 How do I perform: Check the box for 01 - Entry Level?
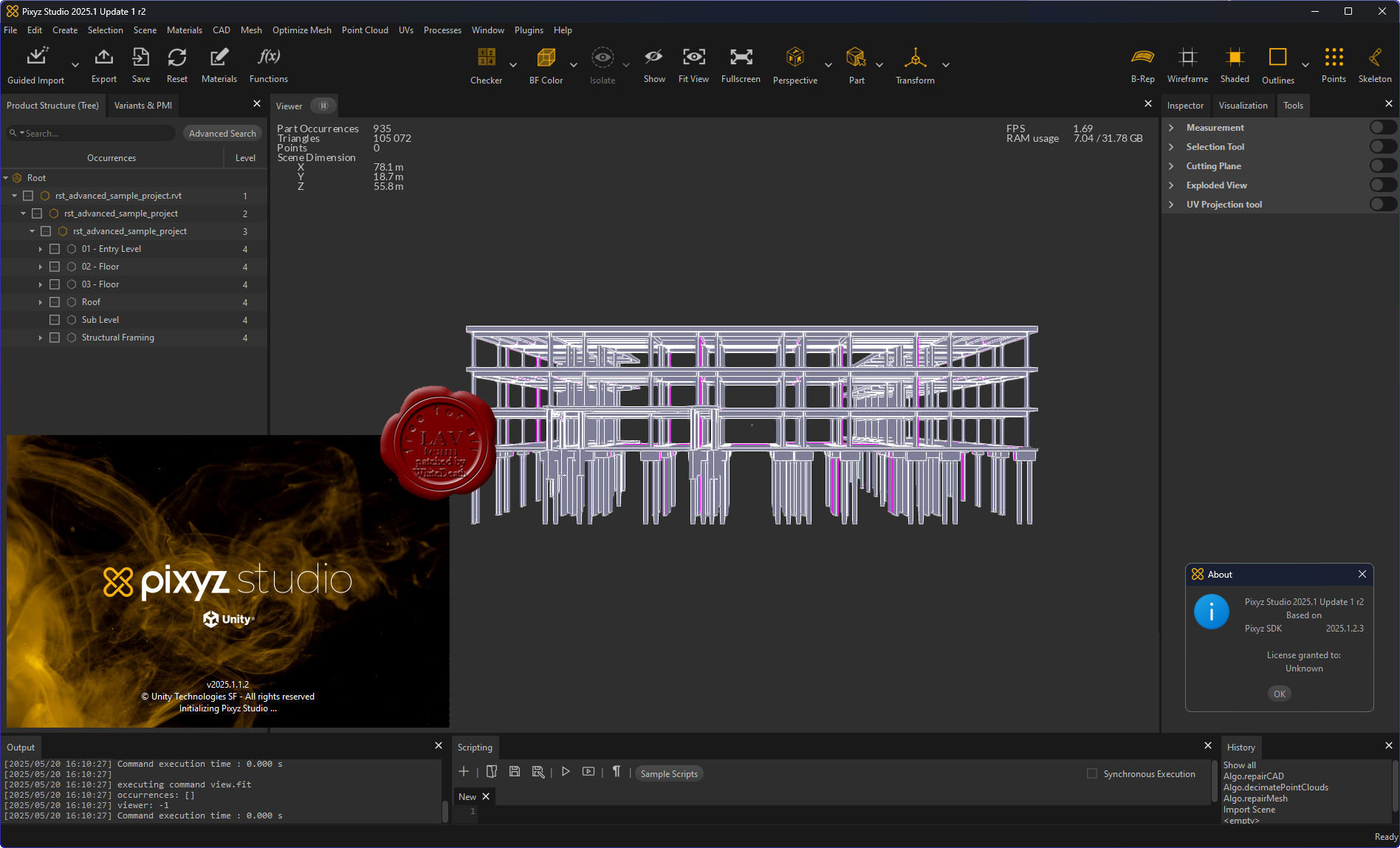tap(55, 249)
